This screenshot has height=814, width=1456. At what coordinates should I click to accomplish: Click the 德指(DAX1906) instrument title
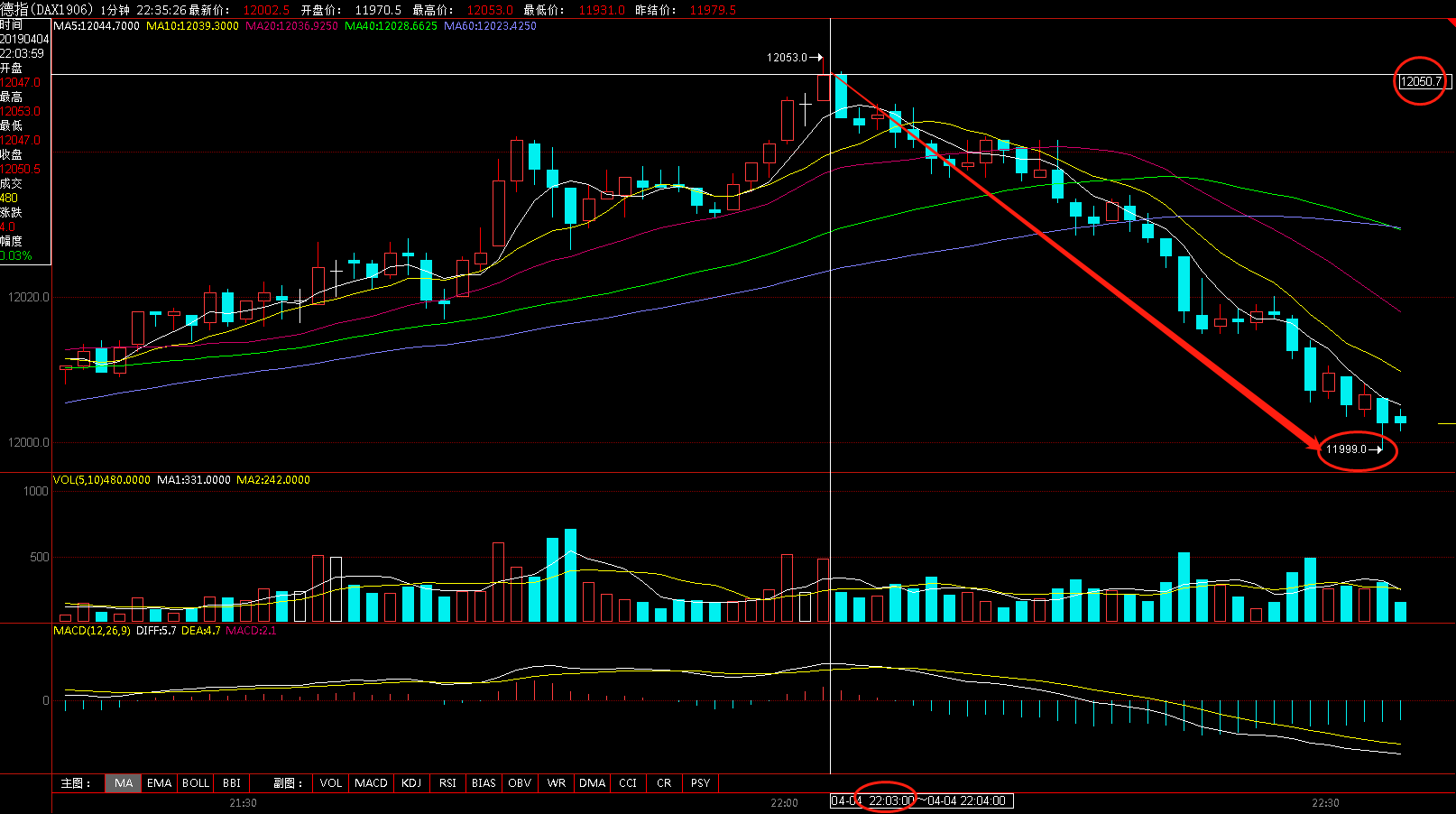pyautogui.click(x=47, y=9)
